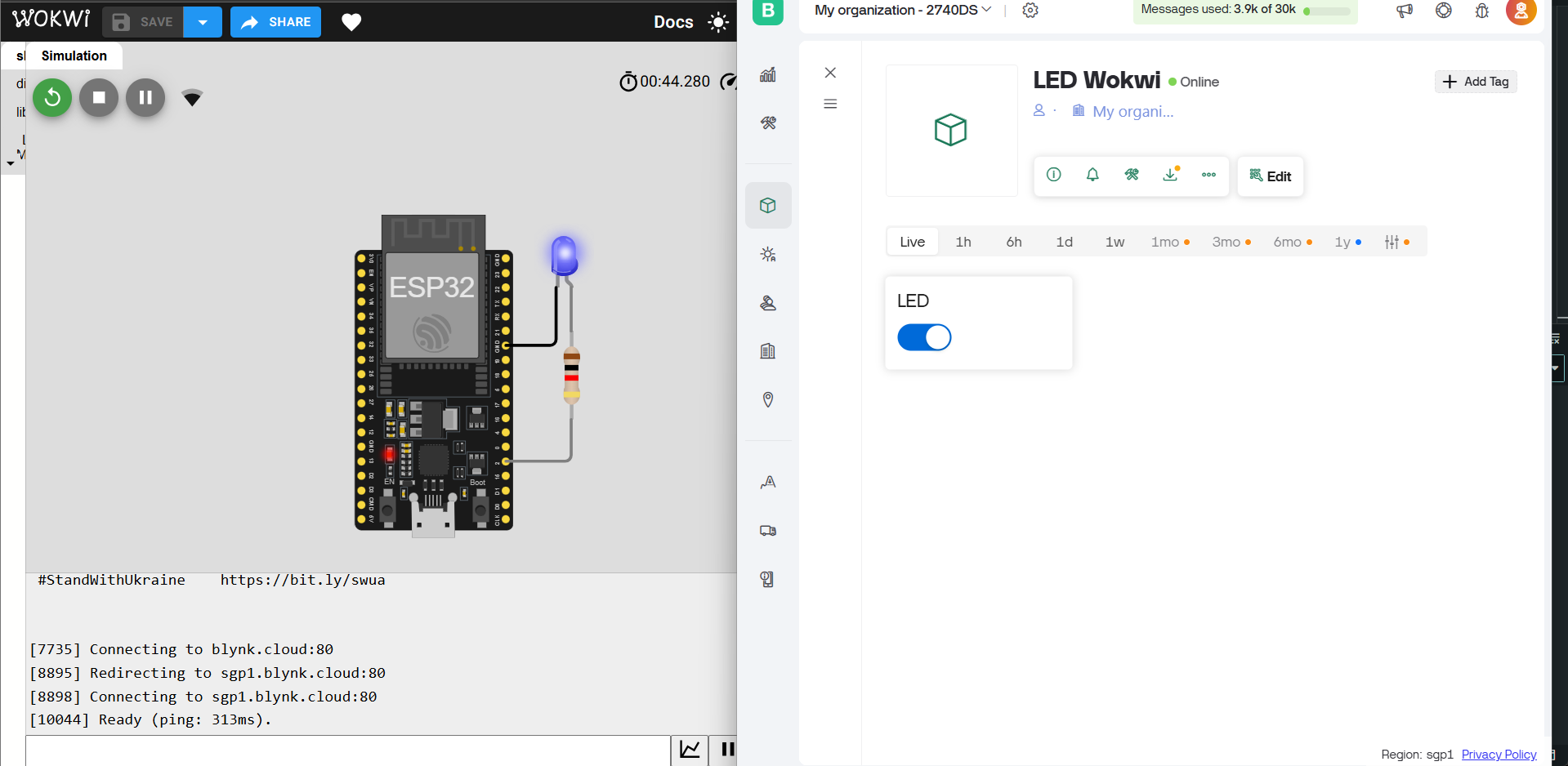Open the Save dropdown arrow
The width and height of the screenshot is (1568, 766).
coord(203,23)
